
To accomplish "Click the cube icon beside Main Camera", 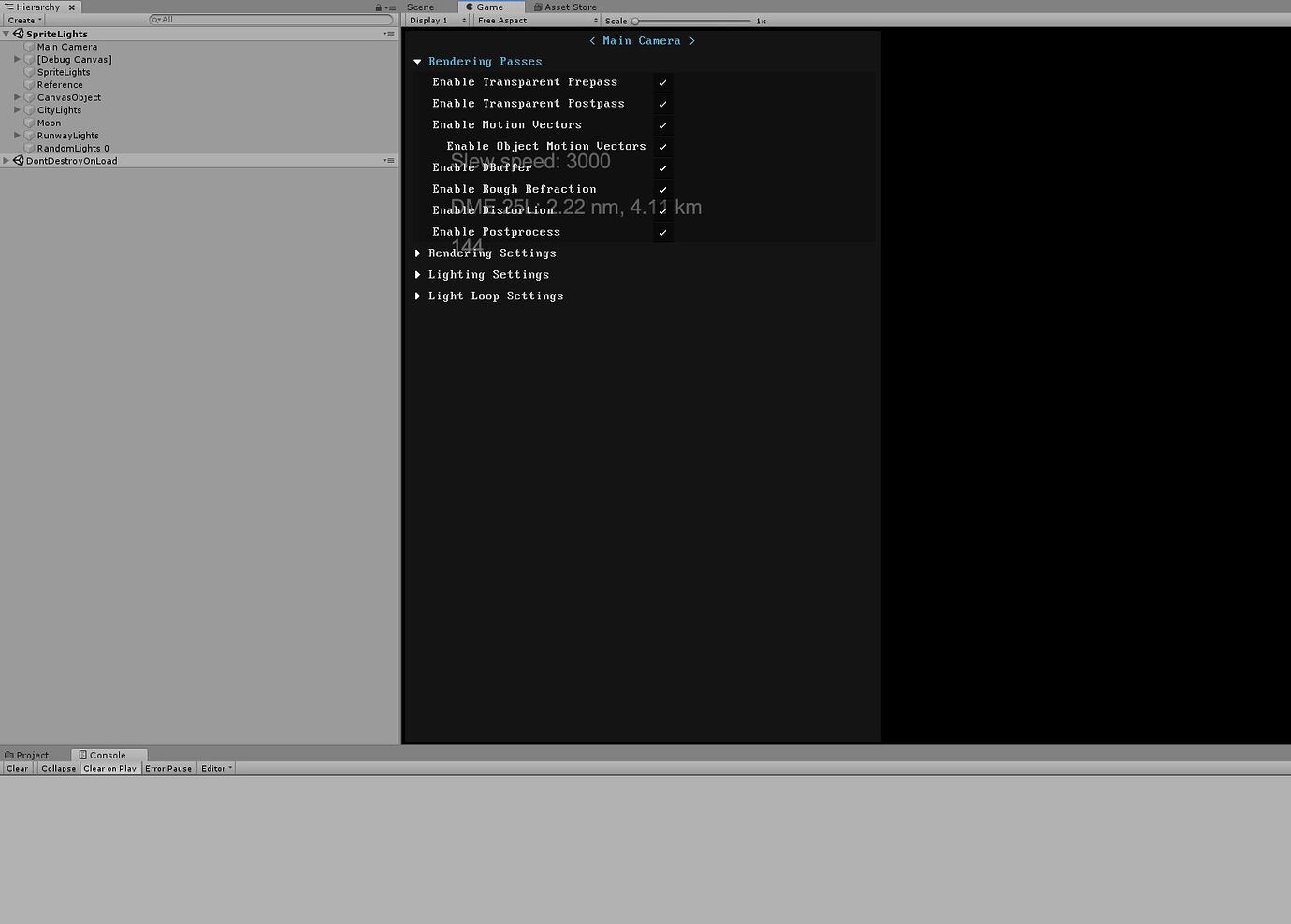I will tap(29, 46).
